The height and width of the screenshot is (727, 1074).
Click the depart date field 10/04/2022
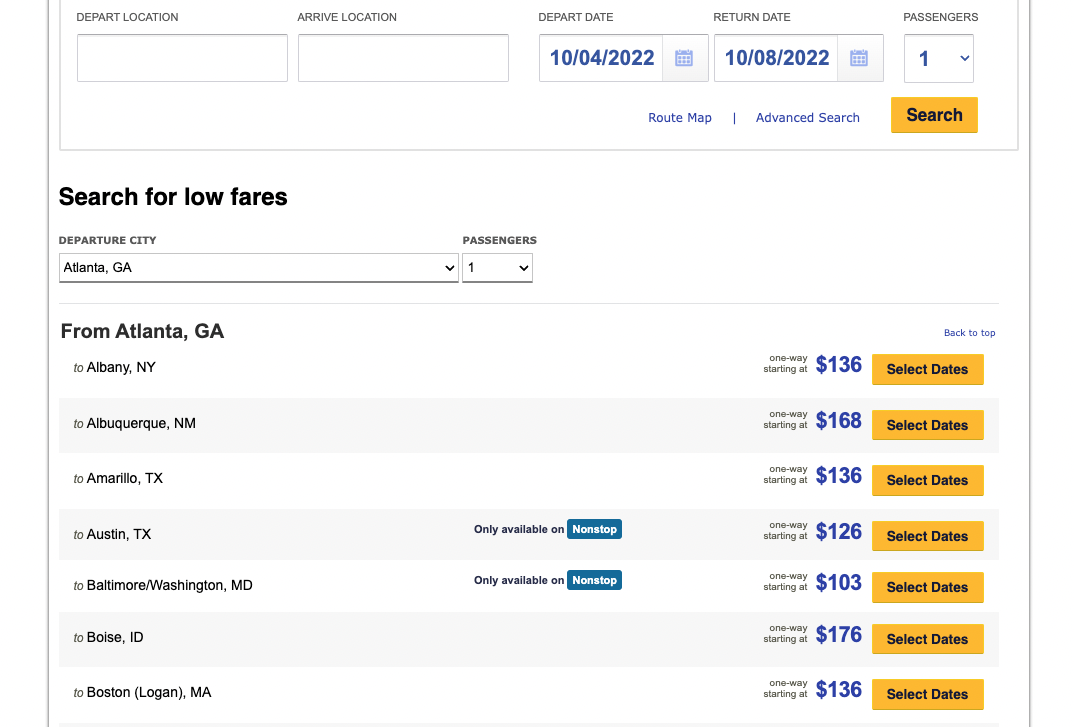pos(602,58)
